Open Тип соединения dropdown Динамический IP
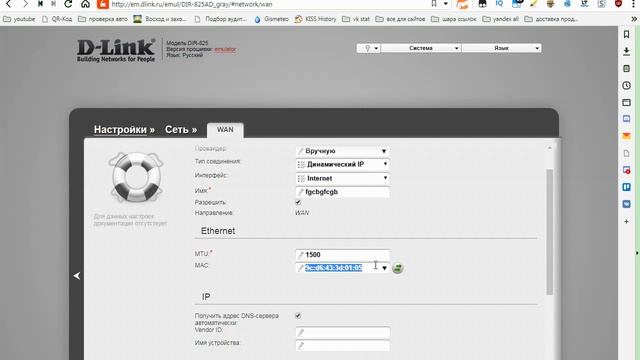The image size is (640, 360). coord(342,164)
